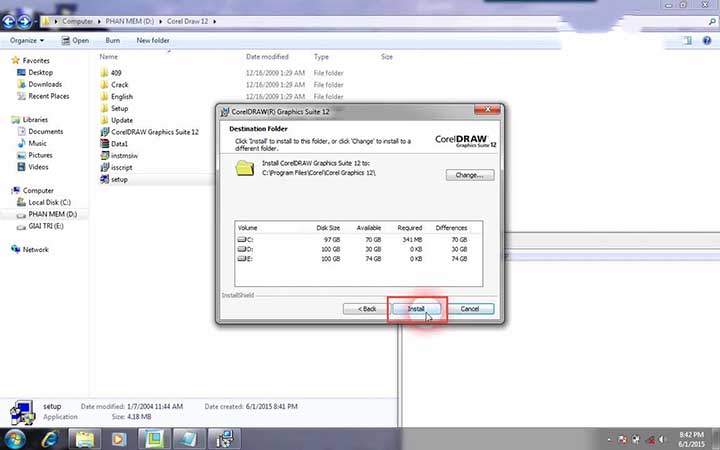Click the yellow destination folder icon

[x=245, y=168]
